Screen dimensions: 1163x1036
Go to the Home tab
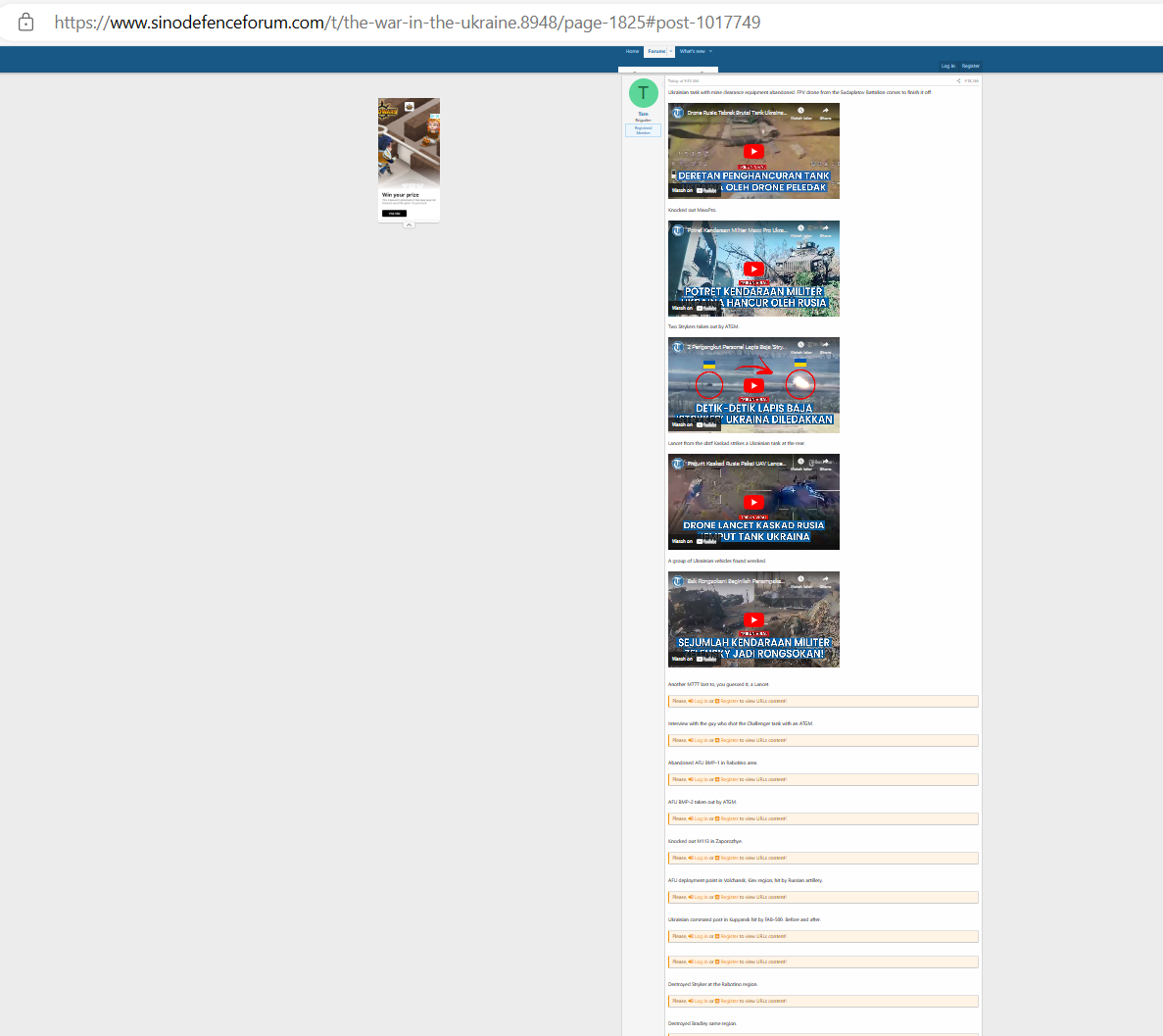632,51
